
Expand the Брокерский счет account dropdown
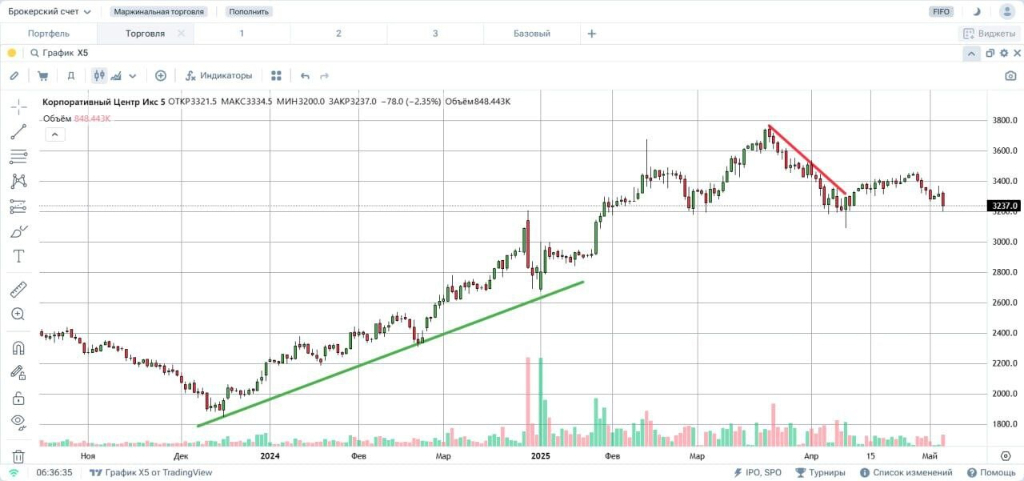pyautogui.click(x=50, y=11)
